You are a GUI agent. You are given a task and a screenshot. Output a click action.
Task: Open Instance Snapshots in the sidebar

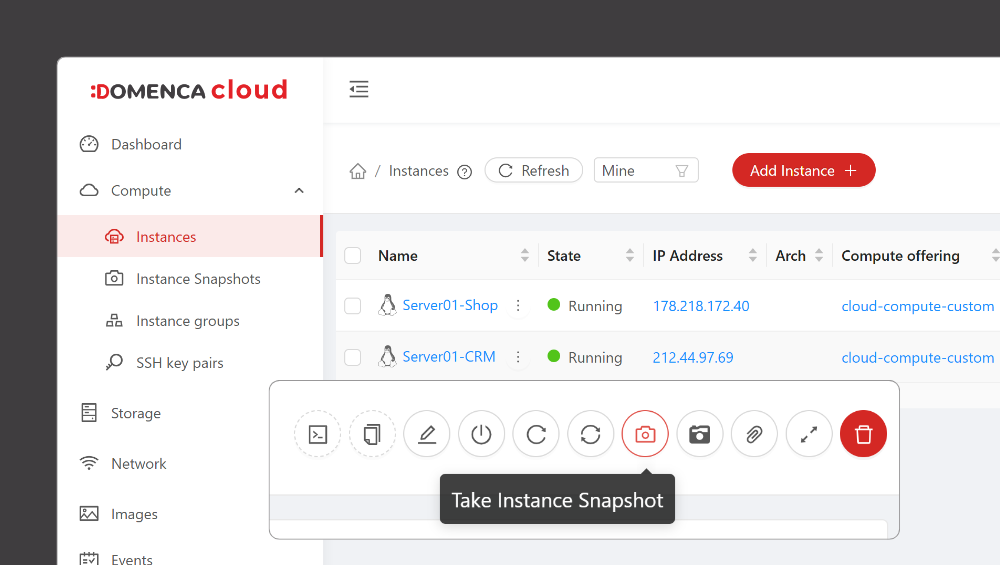(198, 279)
